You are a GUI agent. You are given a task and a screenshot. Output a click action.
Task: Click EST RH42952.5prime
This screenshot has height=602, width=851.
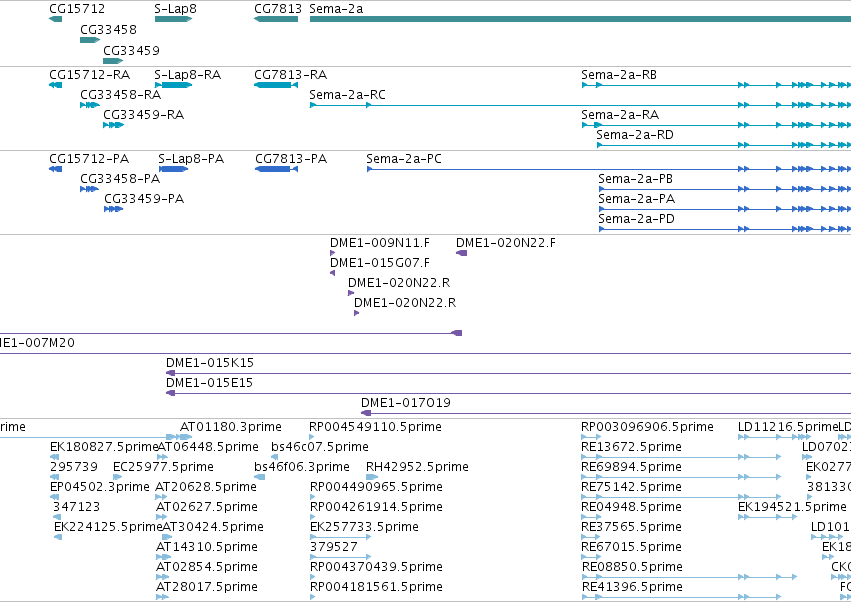[x=417, y=467]
